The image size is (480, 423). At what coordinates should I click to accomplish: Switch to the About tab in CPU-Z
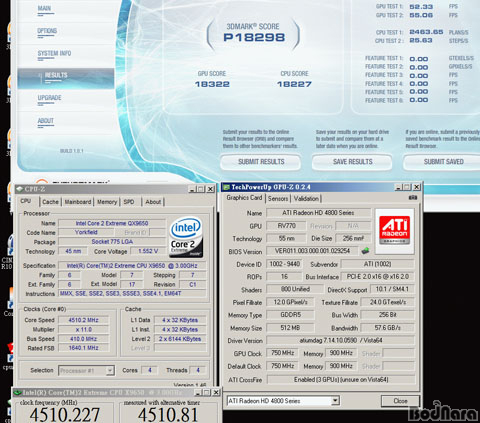point(153,202)
